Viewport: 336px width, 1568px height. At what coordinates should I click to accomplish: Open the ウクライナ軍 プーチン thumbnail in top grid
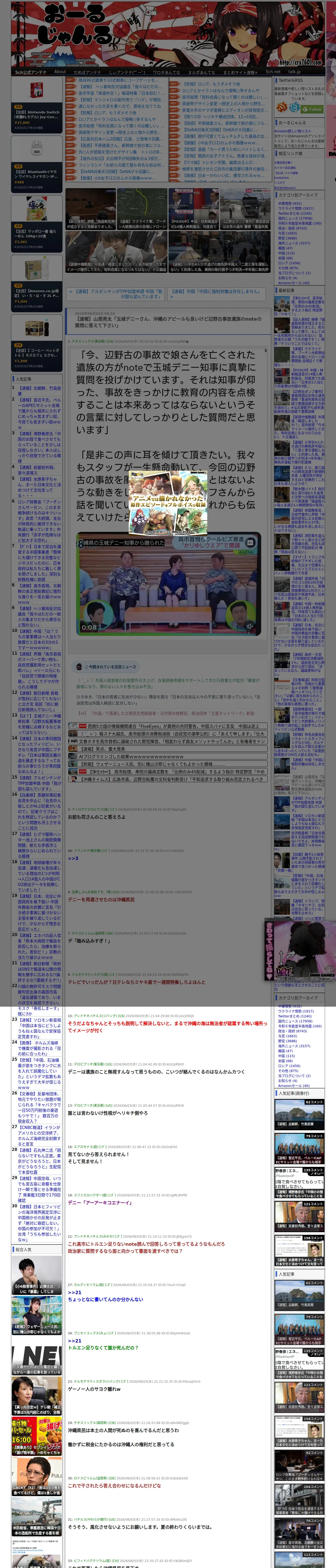click(x=142, y=208)
